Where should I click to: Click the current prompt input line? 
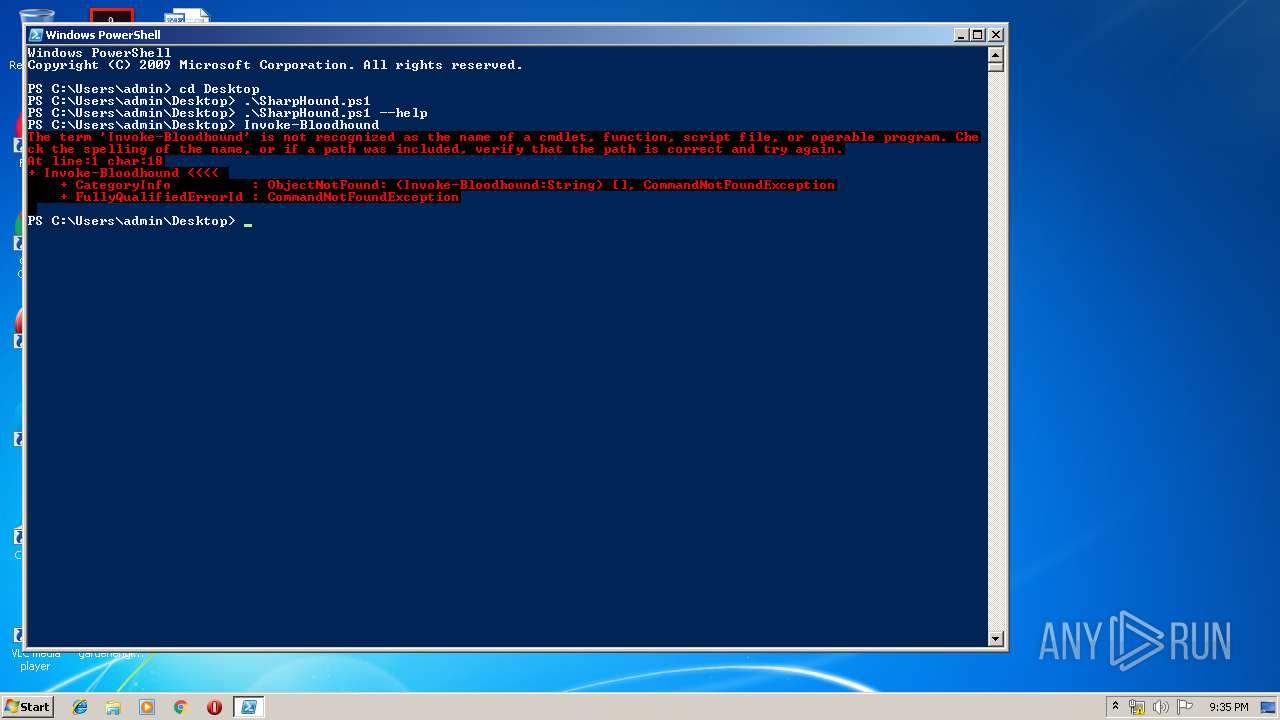tap(140, 221)
